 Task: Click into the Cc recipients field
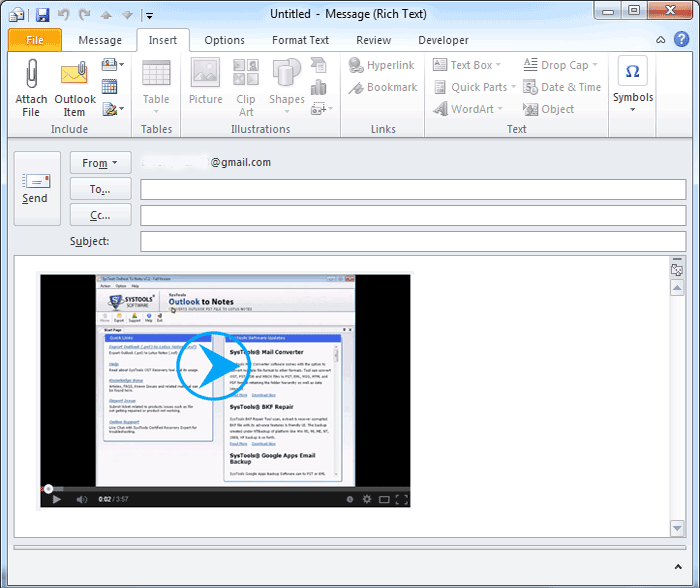pos(413,215)
